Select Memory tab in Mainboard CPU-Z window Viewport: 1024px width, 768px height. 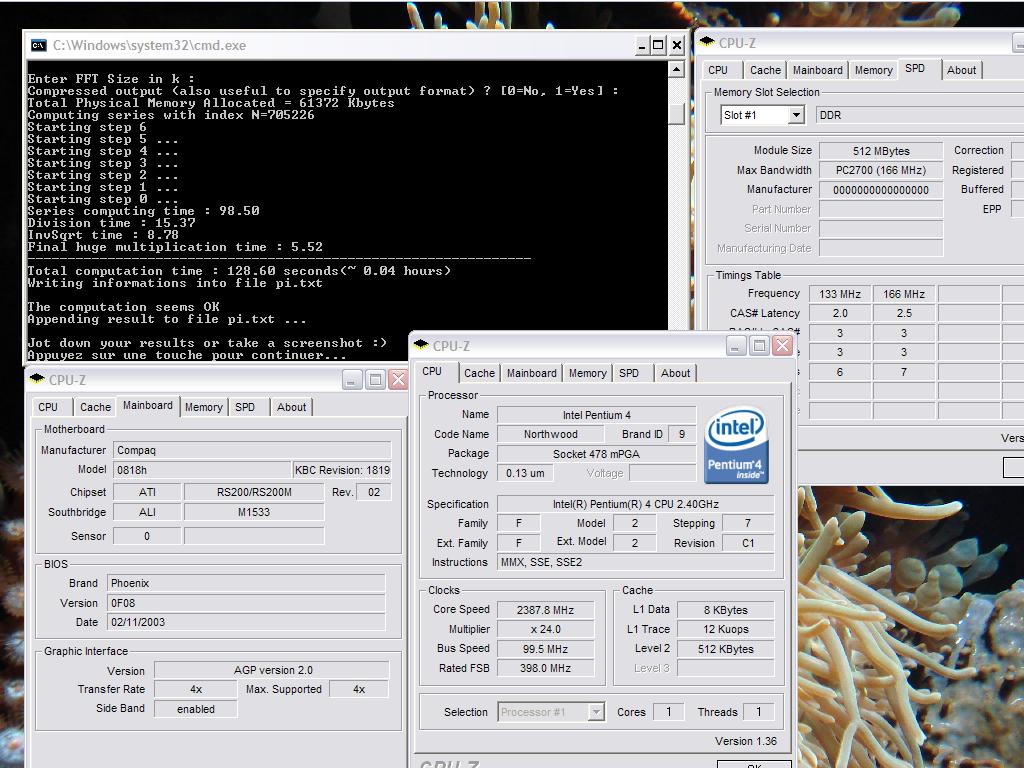point(204,407)
